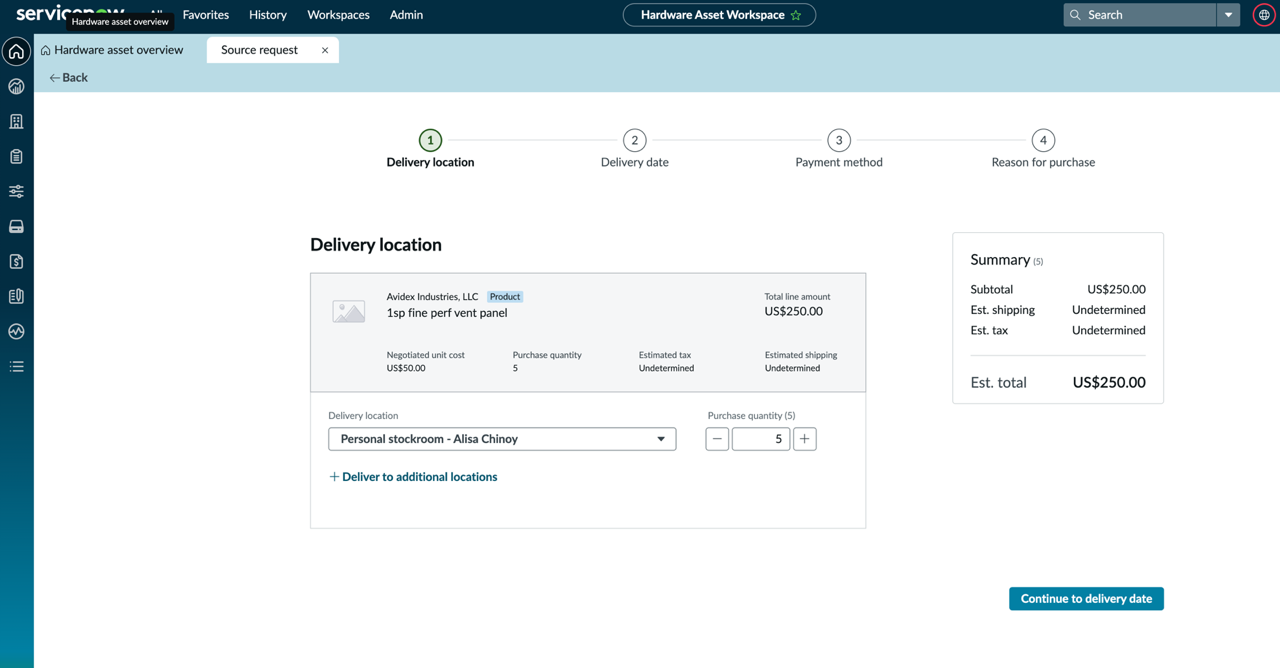Click the Total line amount US$250.00
Viewport: 1280px width, 668px height.
pyautogui.click(x=793, y=311)
